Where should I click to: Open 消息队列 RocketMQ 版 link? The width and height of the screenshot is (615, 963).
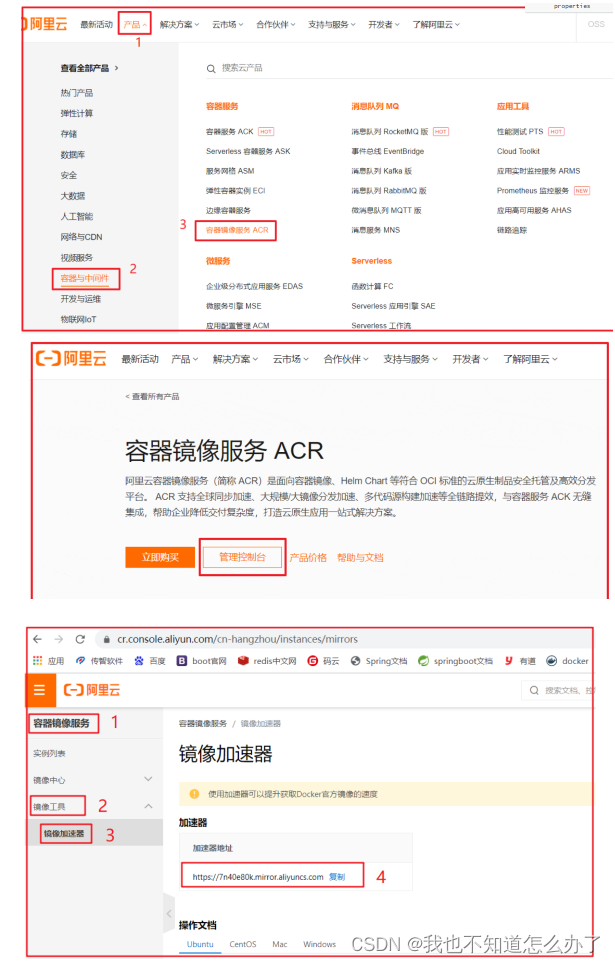point(390,131)
